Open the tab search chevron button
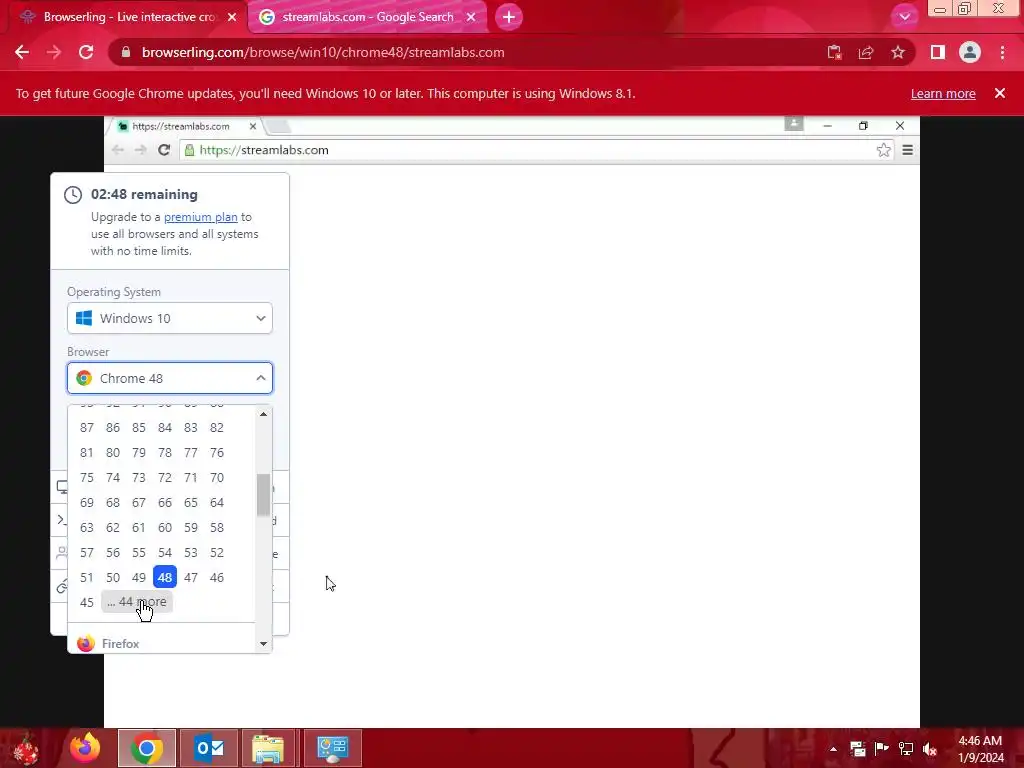This screenshot has height=768, width=1024. click(904, 17)
